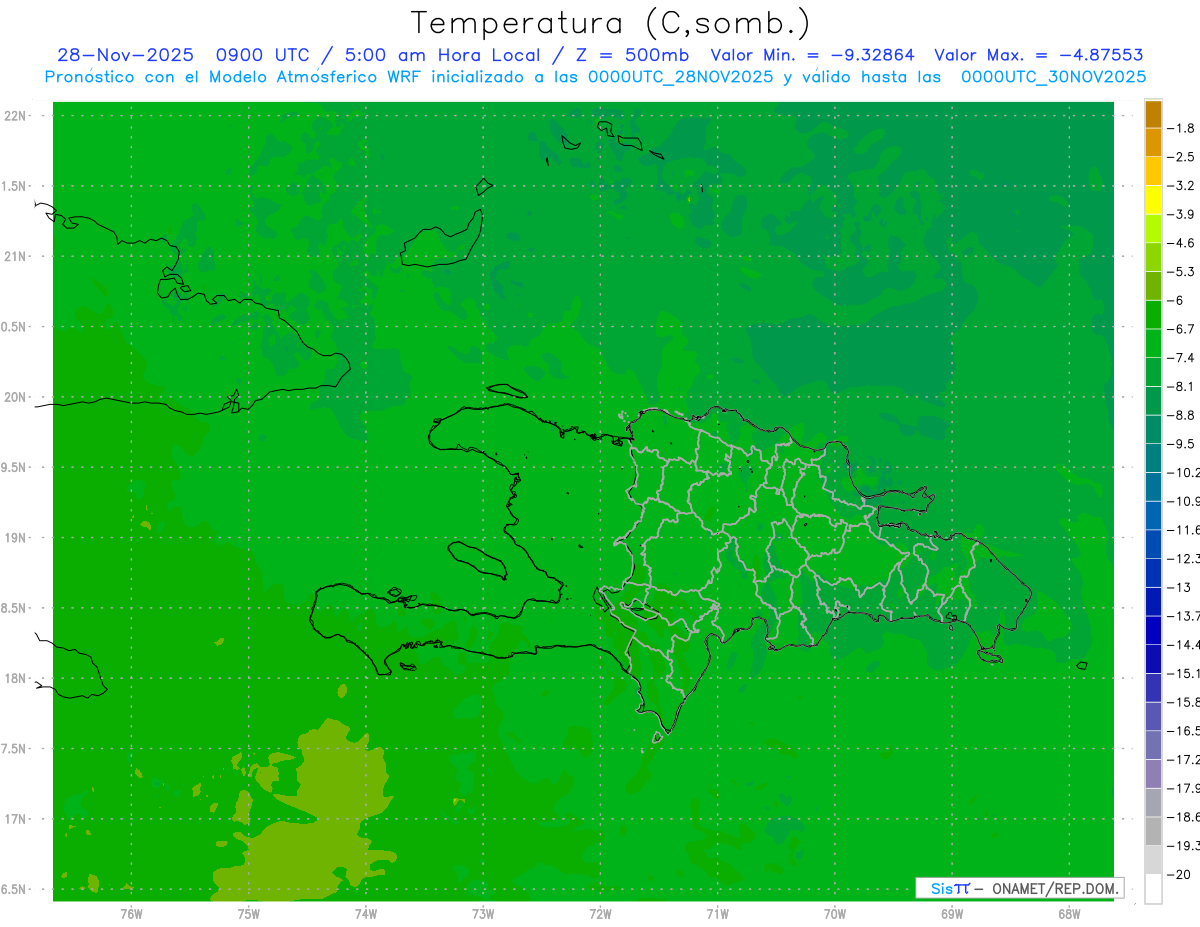Click '5:00 am Hora Local' text
Viewport: 1200px width, 927px height.
[443, 55]
